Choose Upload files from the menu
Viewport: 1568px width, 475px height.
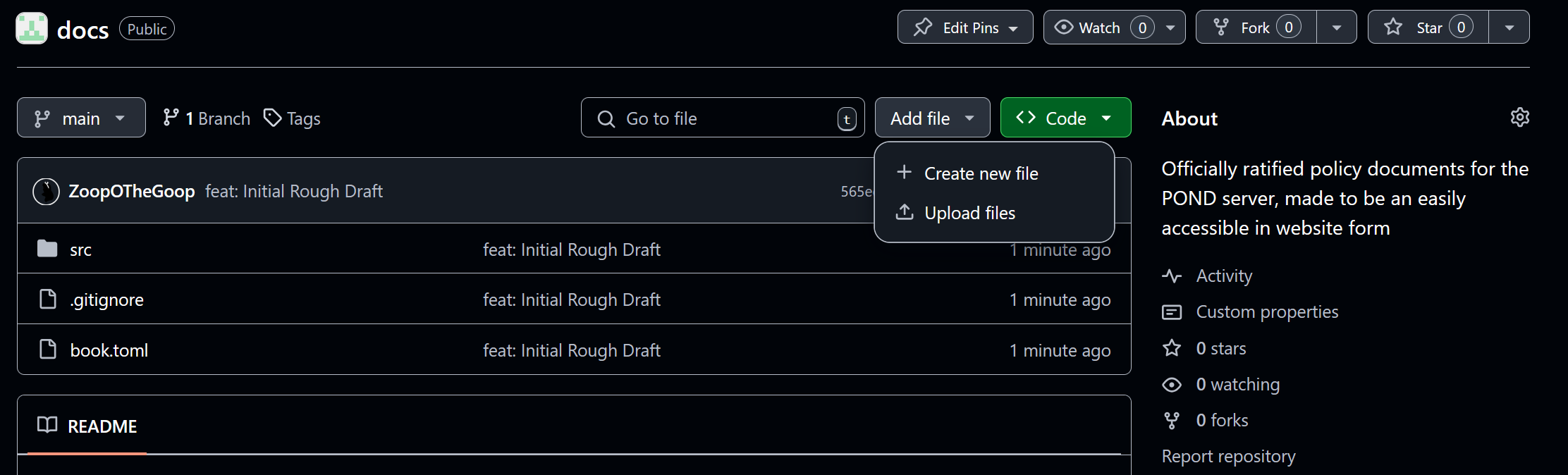pos(969,213)
